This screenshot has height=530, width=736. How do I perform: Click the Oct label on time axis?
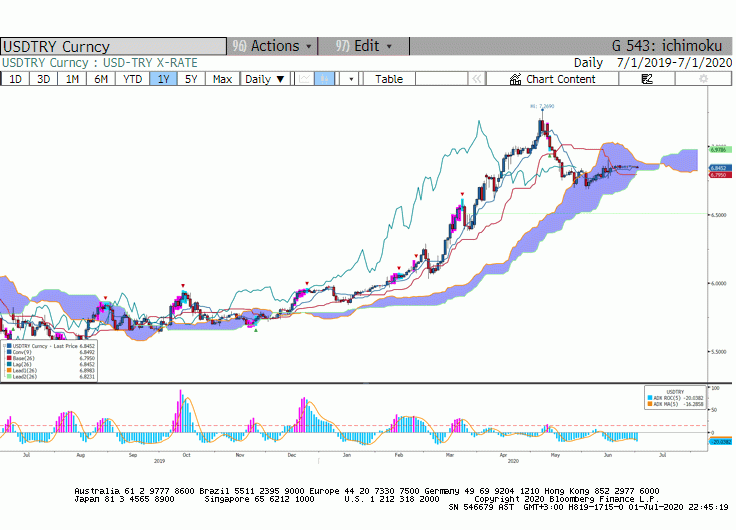(186, 455)
